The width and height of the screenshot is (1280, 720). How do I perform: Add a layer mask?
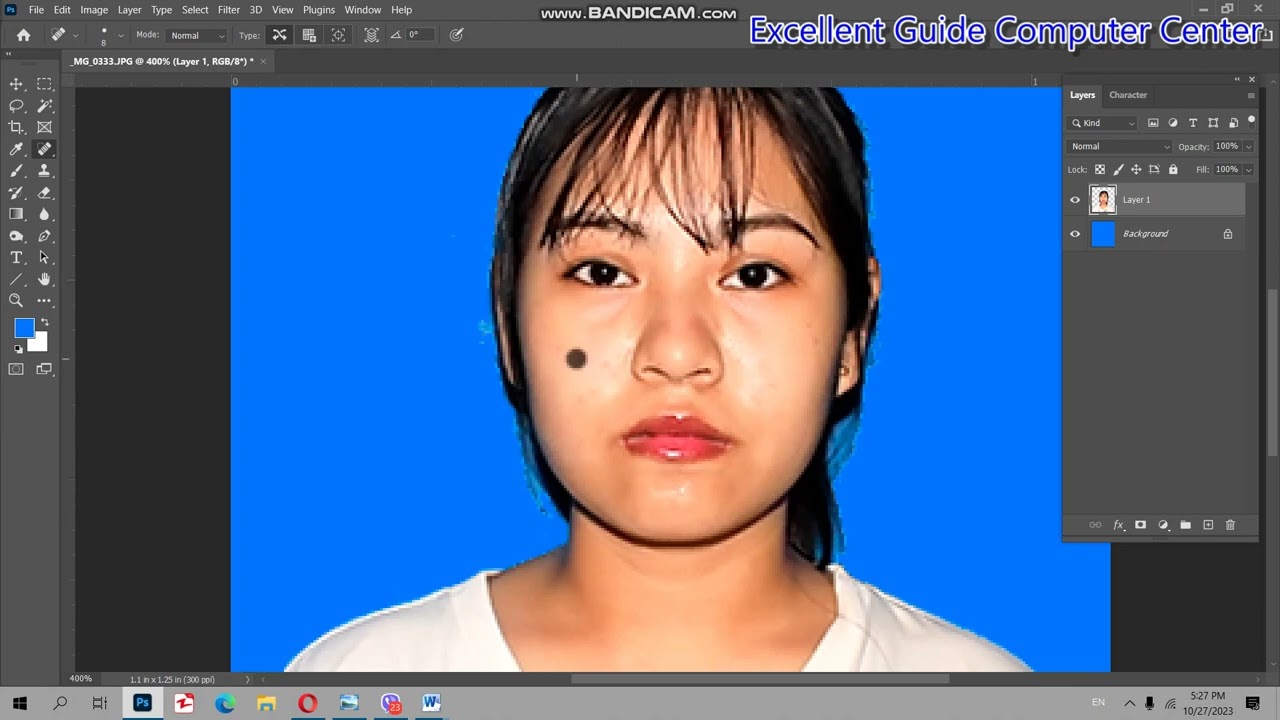click(1140, 525)
